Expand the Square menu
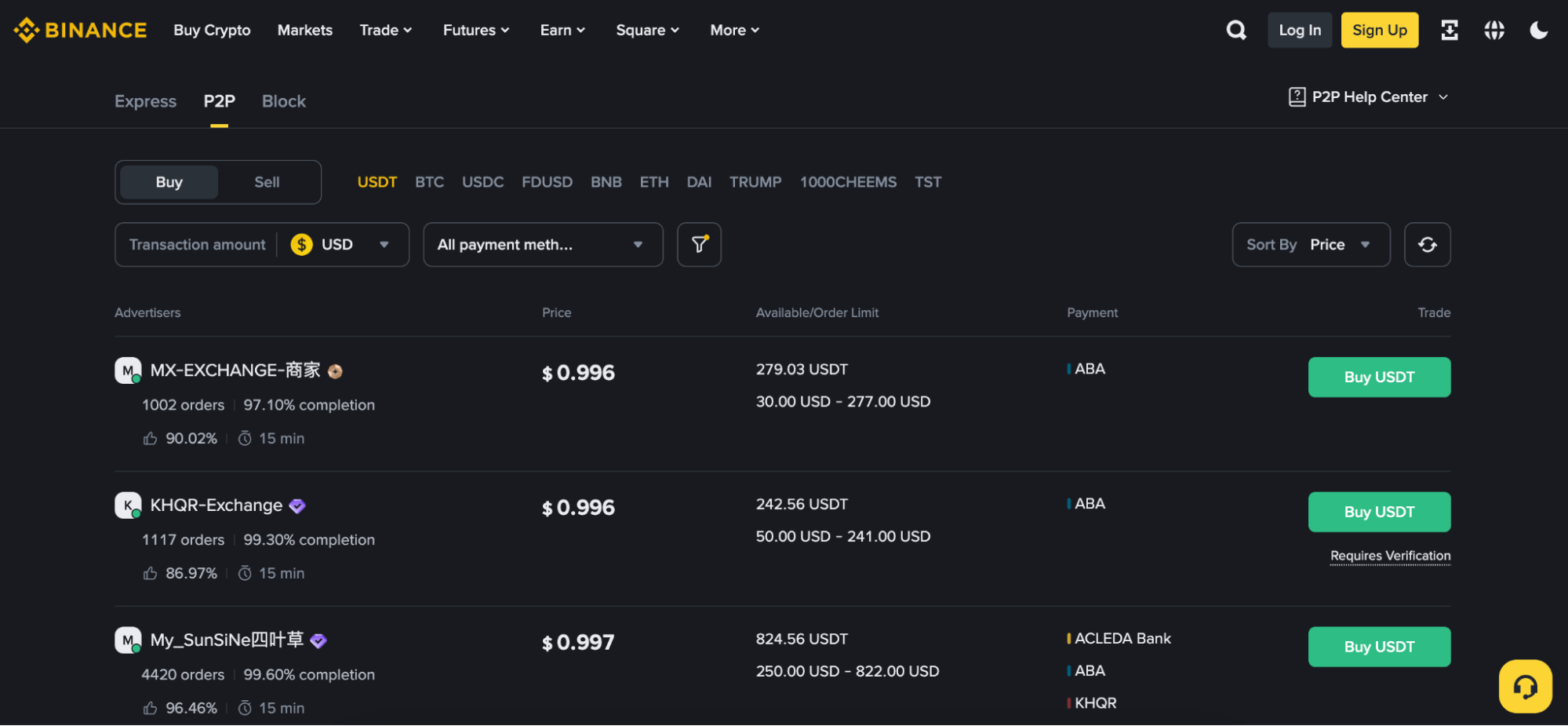The height and width of the screenshot is (726, 1568). pos(647,30)
